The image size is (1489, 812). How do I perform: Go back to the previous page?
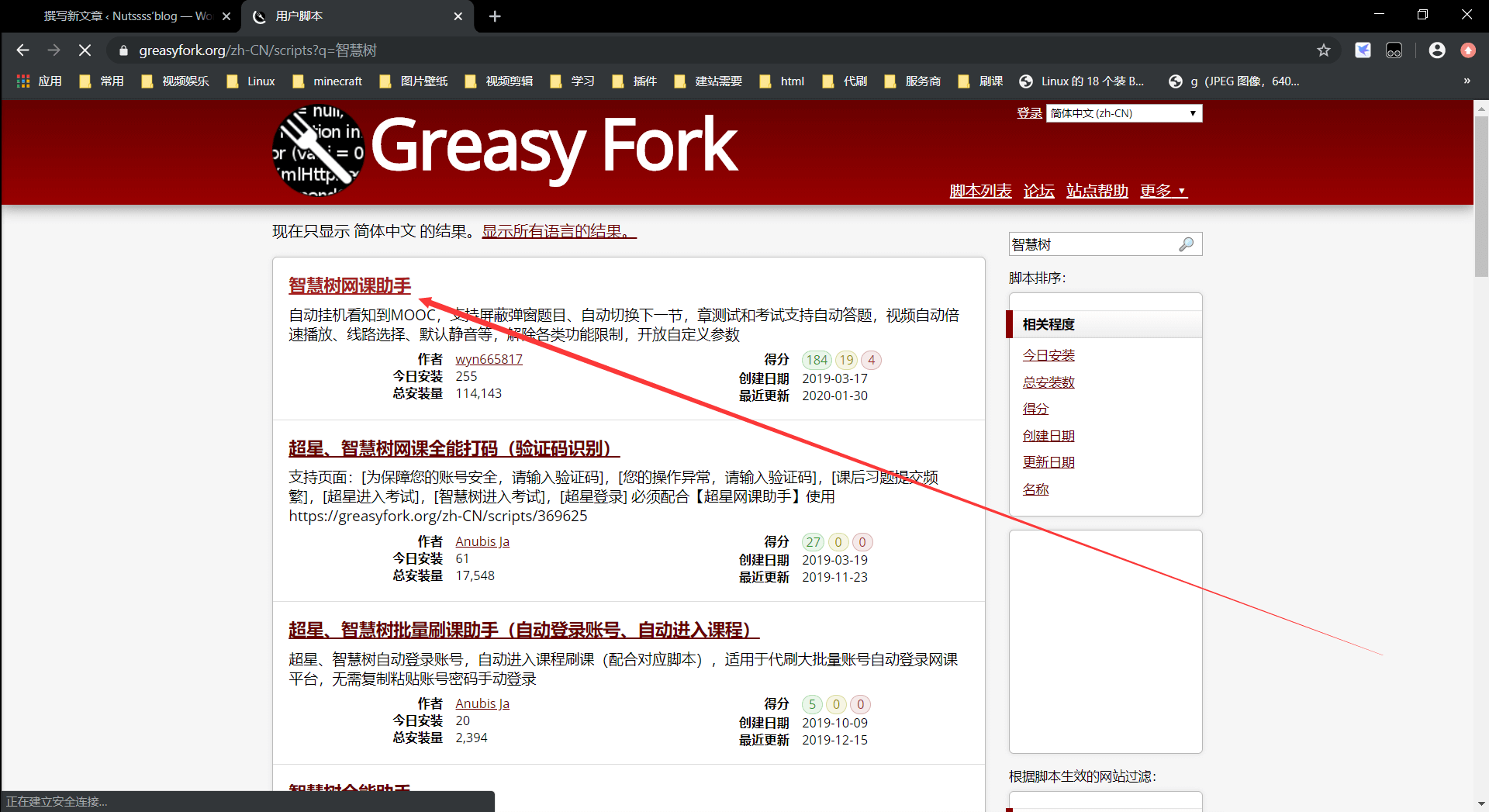tap(22, 50)
